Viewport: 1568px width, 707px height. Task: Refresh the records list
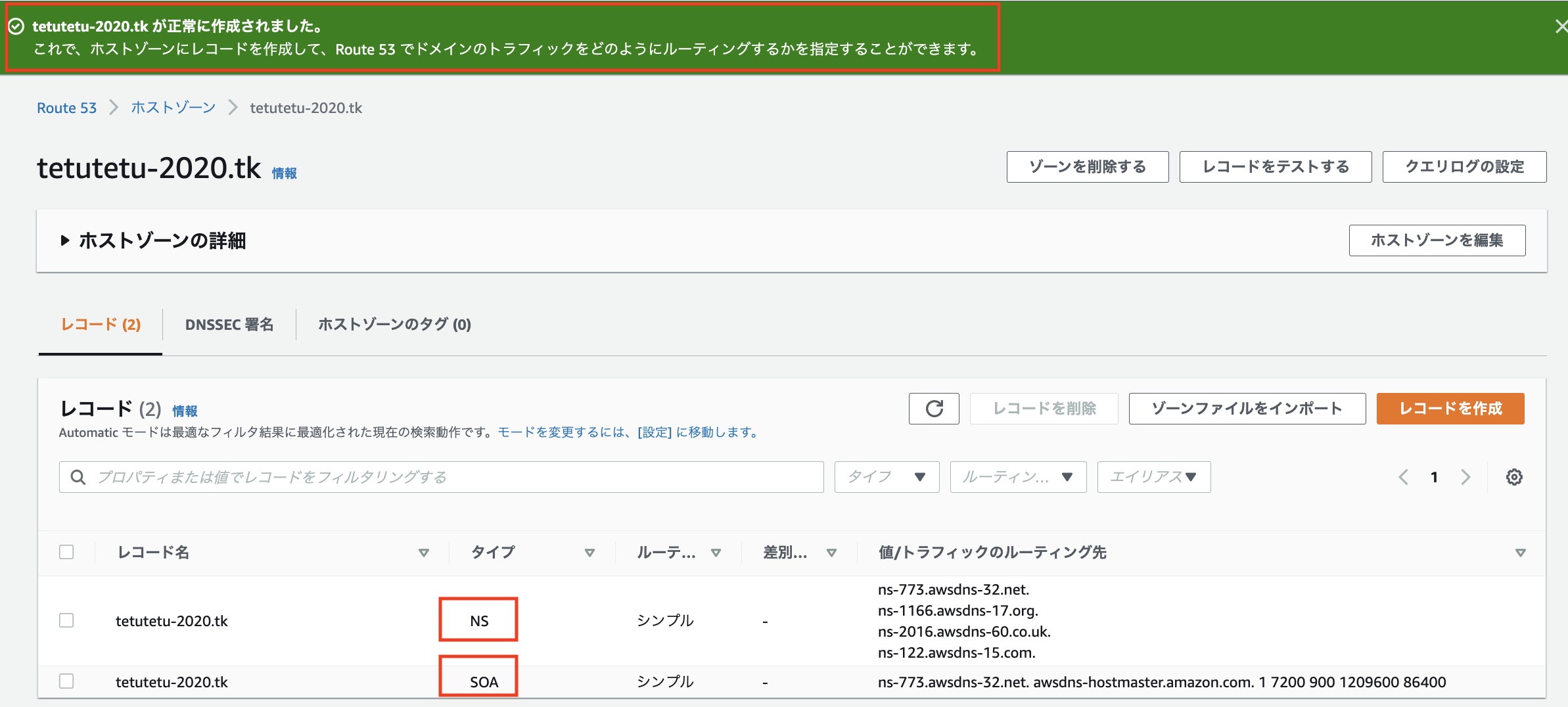(x=934, y=409)
